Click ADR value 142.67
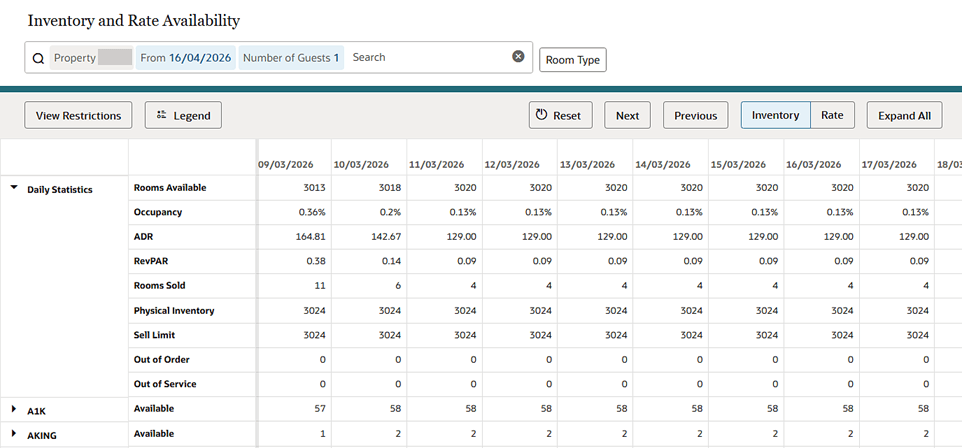The image size is (962, 448). coord(387,237)
